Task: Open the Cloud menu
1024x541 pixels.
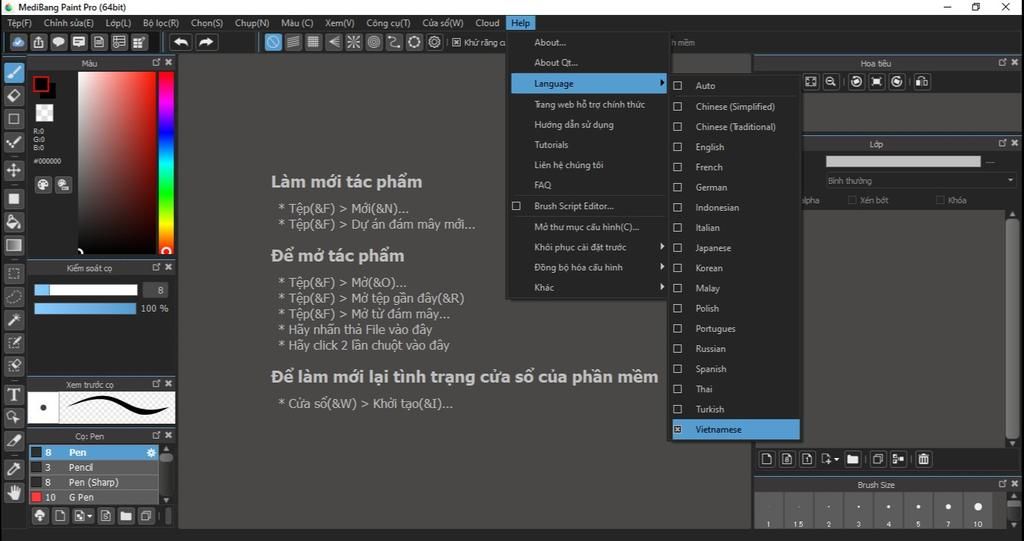Action: [487, 23]
